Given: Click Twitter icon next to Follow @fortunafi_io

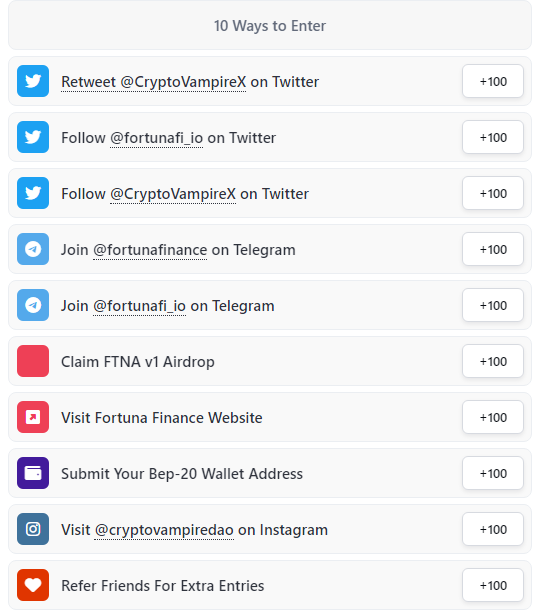Looking at the screenshot, I should [33, 137].
